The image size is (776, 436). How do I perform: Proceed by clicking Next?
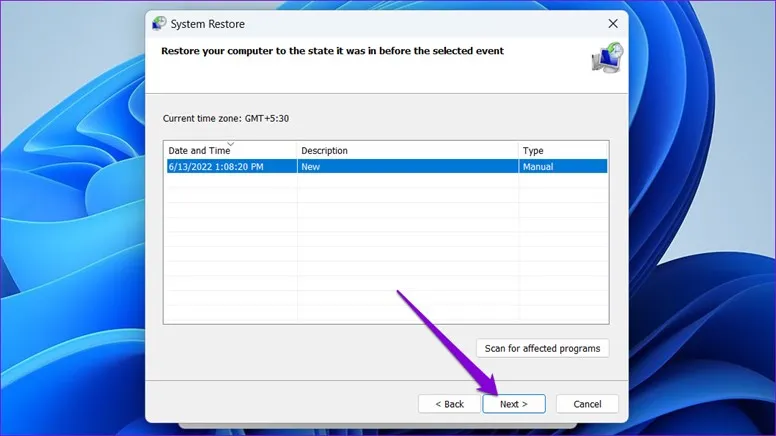tap(513, 404)
